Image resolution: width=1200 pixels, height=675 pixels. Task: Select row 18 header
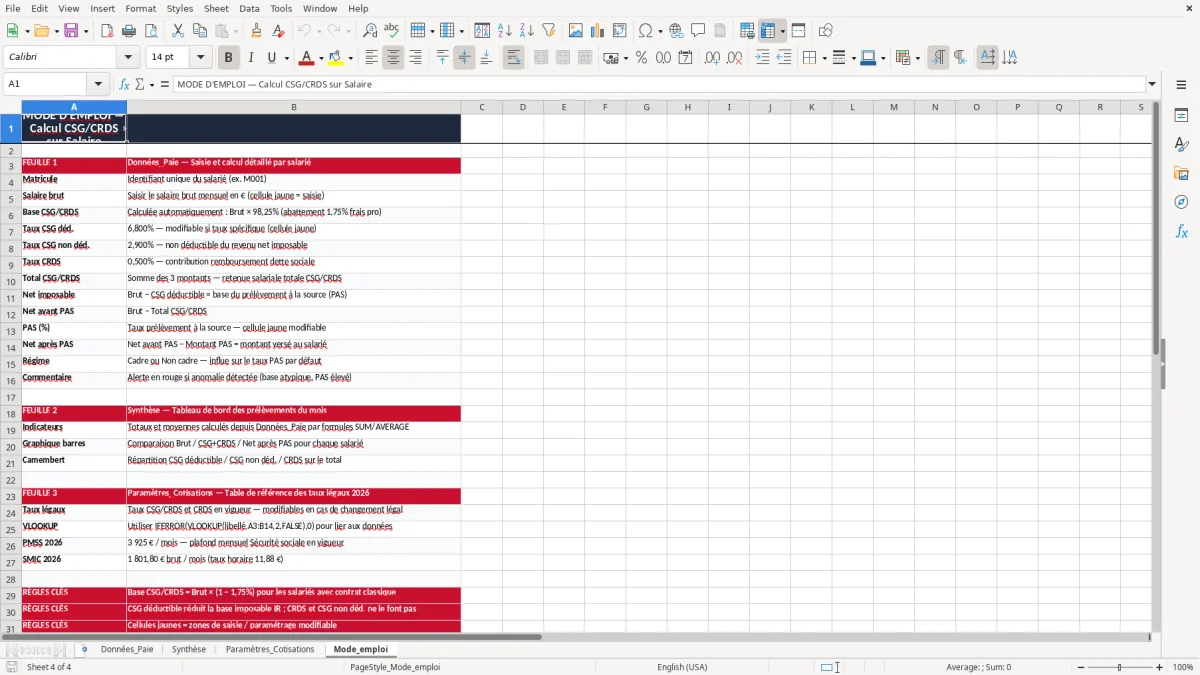(x=11, y=413)
